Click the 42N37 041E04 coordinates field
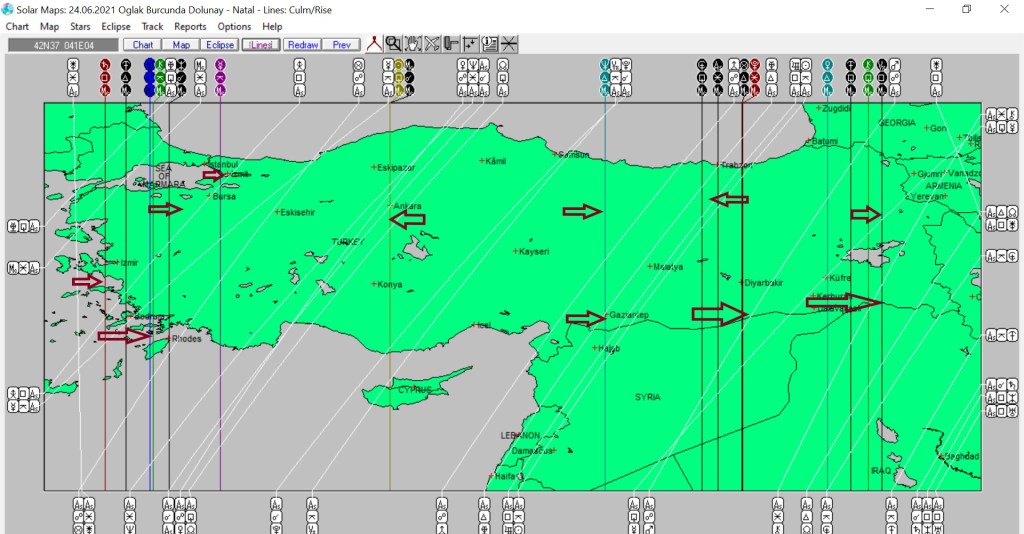Viewport: 1024px width, 534px height. 62,45
